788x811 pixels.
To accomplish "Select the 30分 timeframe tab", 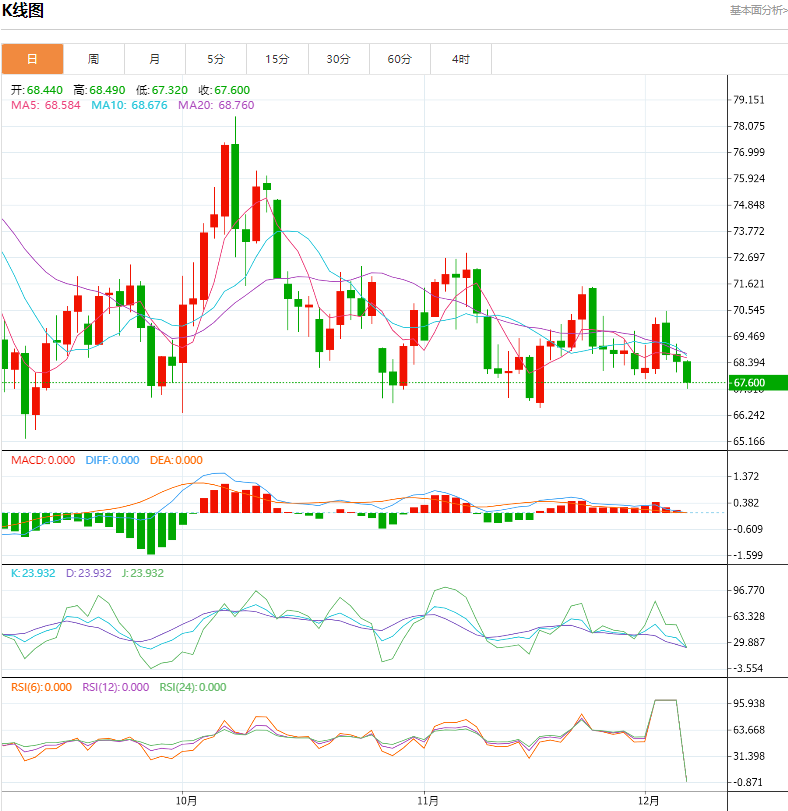I will (338, 59).
